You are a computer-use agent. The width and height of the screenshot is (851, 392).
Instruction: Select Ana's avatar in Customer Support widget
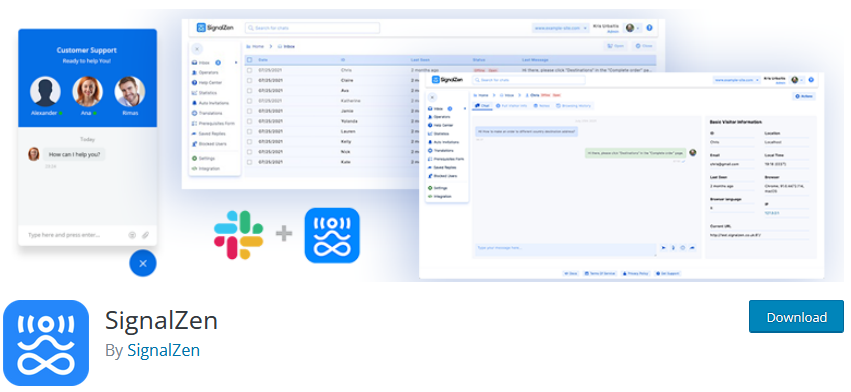87,91
